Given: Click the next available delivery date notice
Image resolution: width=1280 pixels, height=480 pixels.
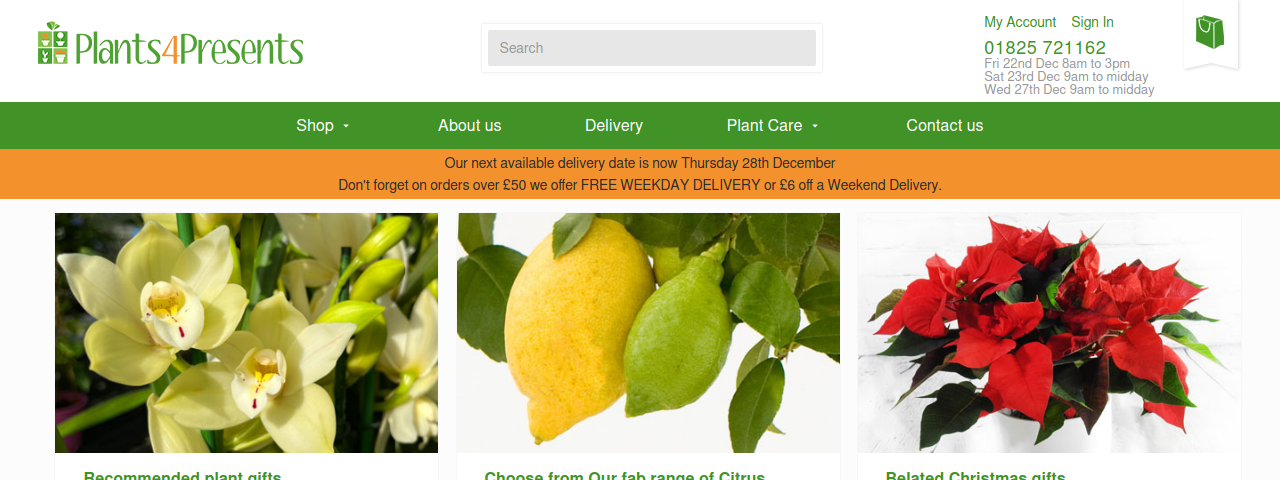Looking at the screenshot, I should 640,163.
